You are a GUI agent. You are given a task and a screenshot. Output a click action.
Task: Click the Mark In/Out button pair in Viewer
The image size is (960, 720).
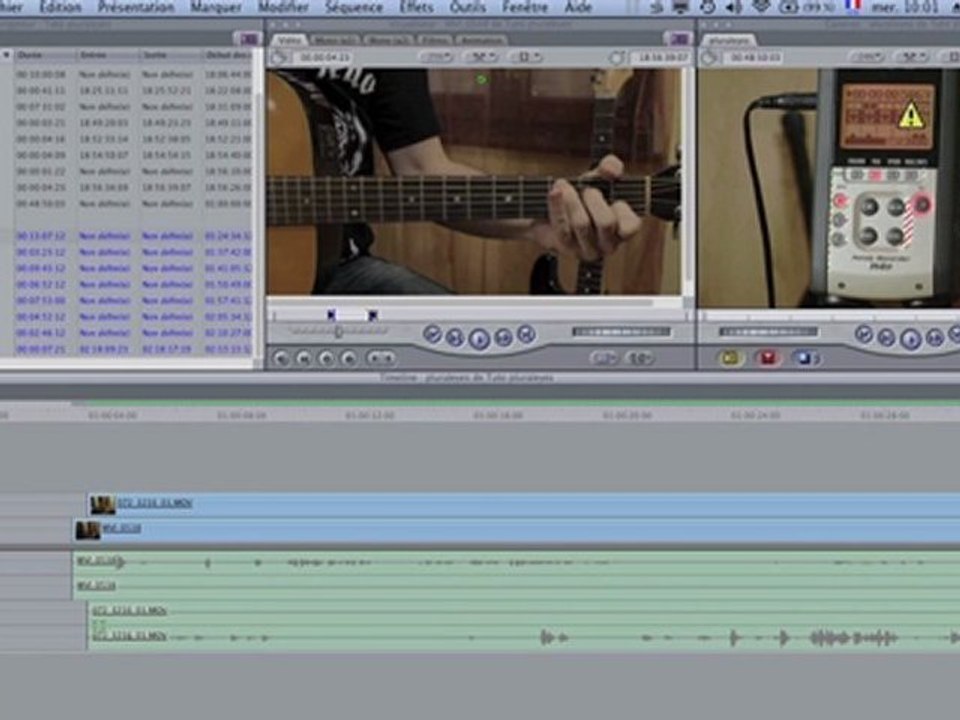381,358
